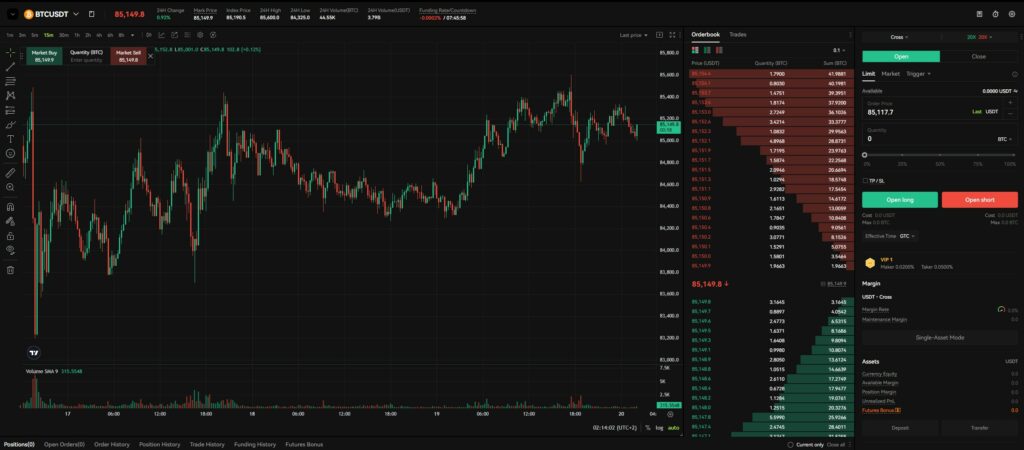Select the Open position tab
1024x450 pixels.
pyautogui.click(x=901, y=57)
